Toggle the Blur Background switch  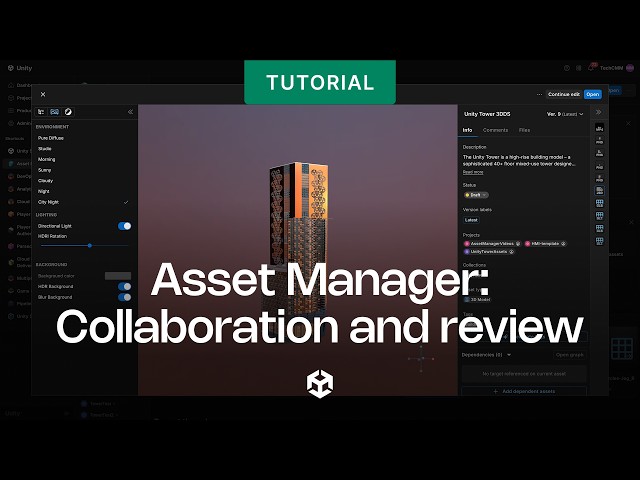(124, 297)
